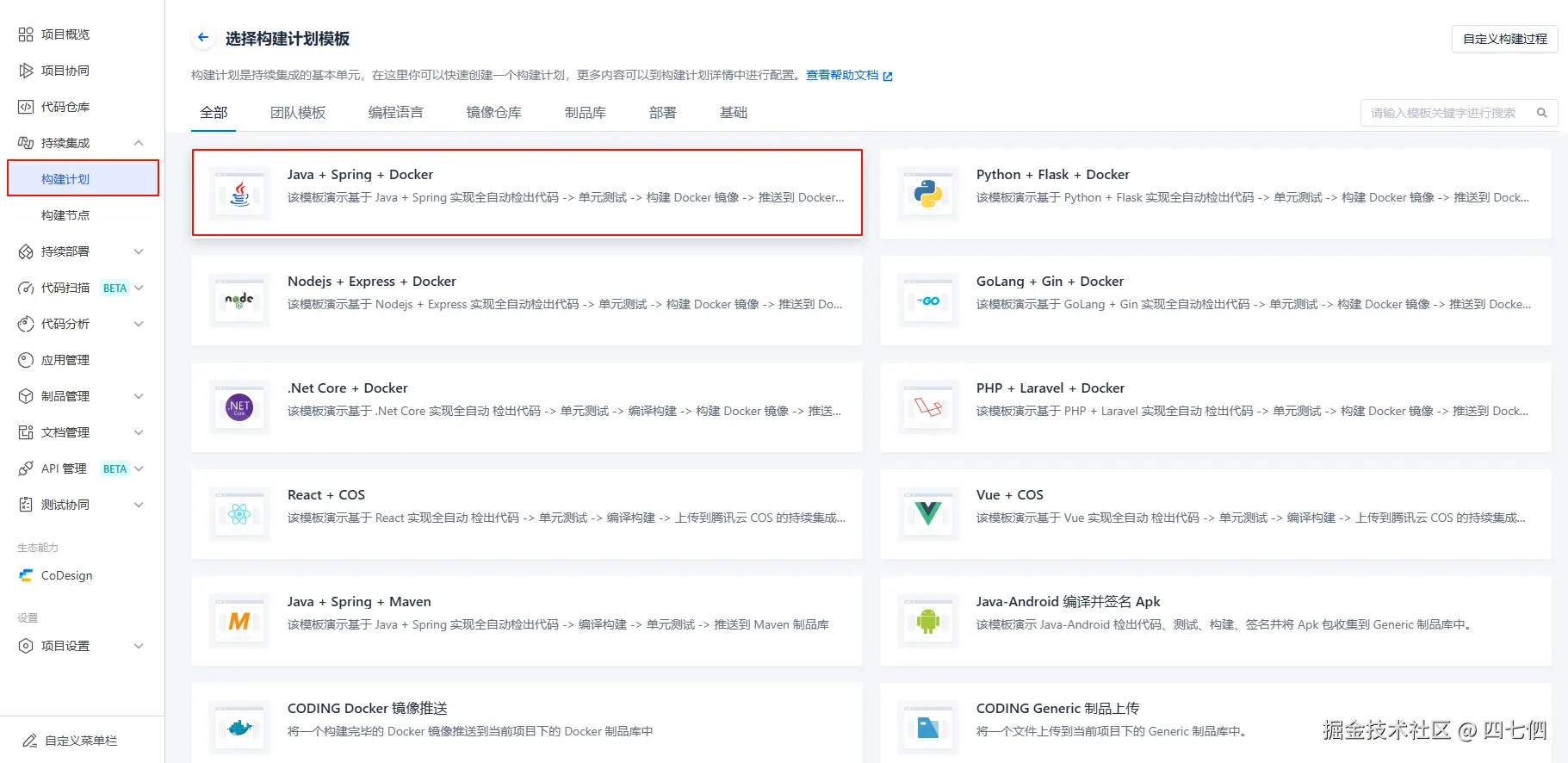
Task: Select the React + COS template title
Action: point(326,494)
